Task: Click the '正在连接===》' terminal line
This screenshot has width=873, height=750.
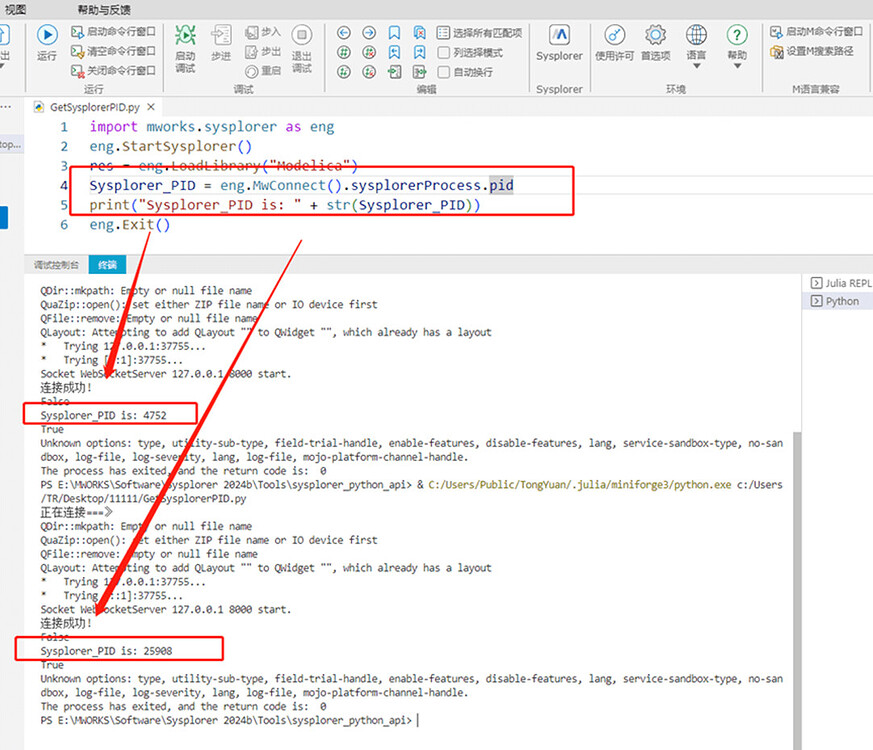Action: 76,512
